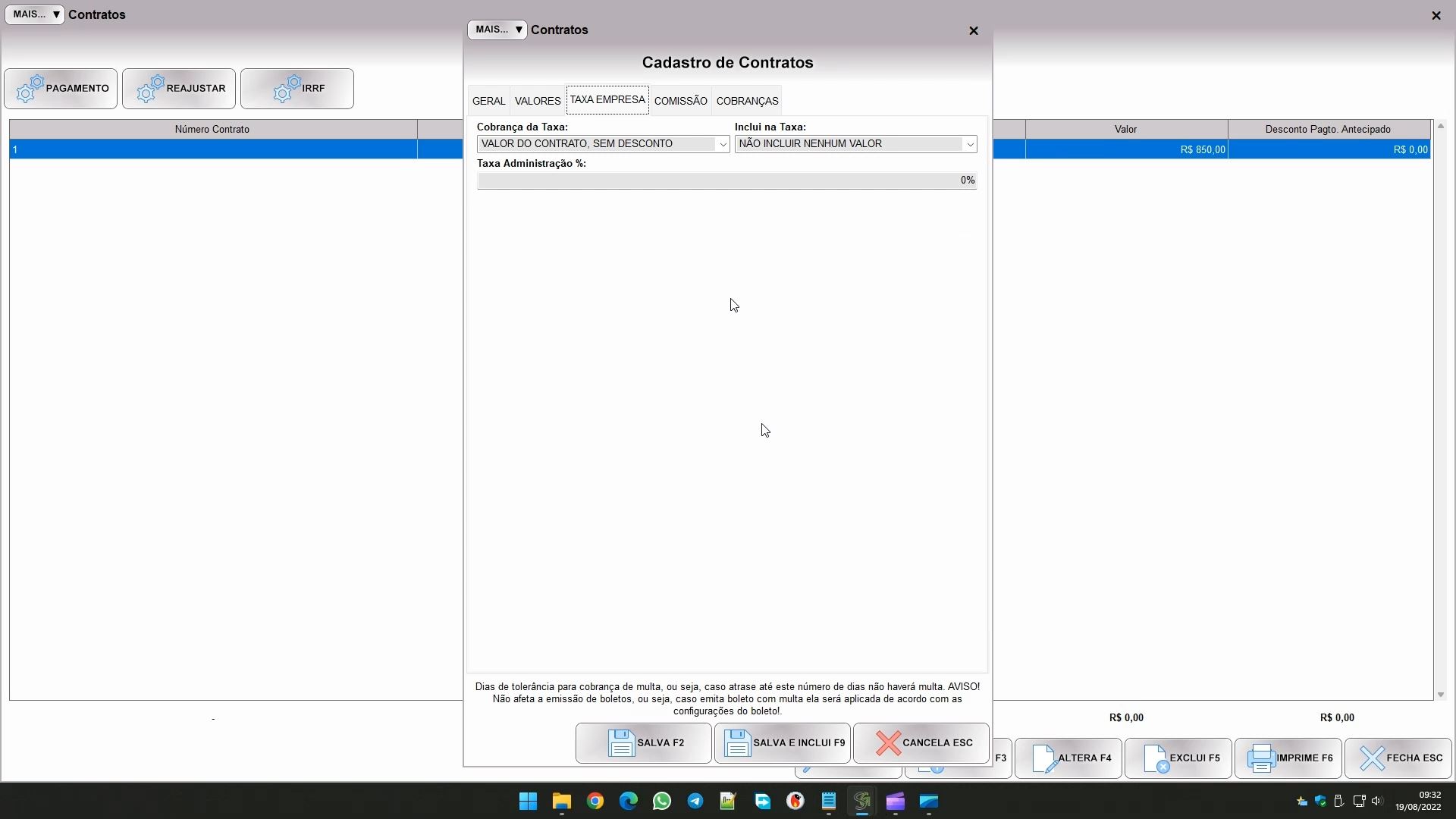Click the EXCLUI F5 document icon
Screen dimensions: 1456x819
pyautogui.click(x=1156, y=758)
